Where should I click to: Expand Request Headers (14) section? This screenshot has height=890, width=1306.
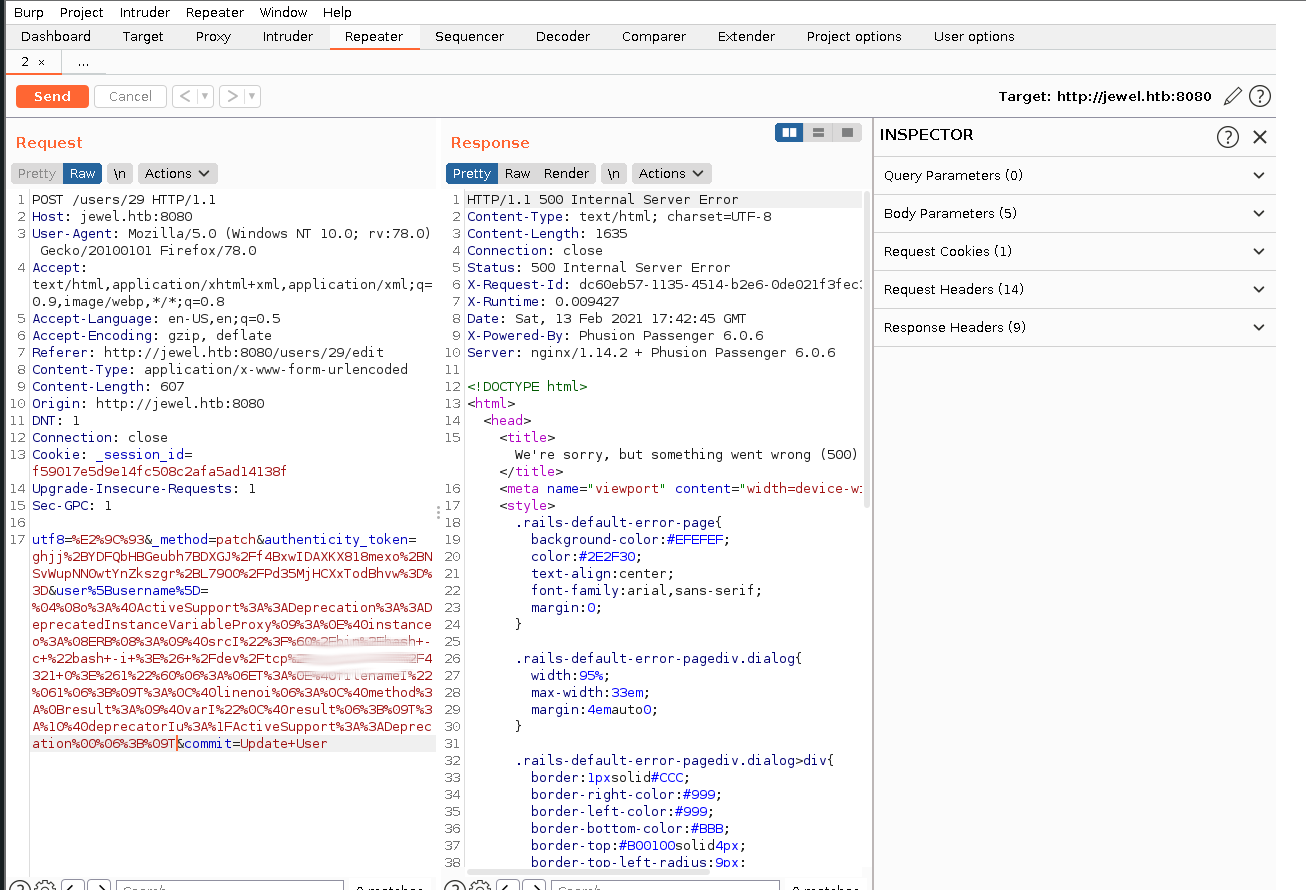click(x=1075, y=289)
